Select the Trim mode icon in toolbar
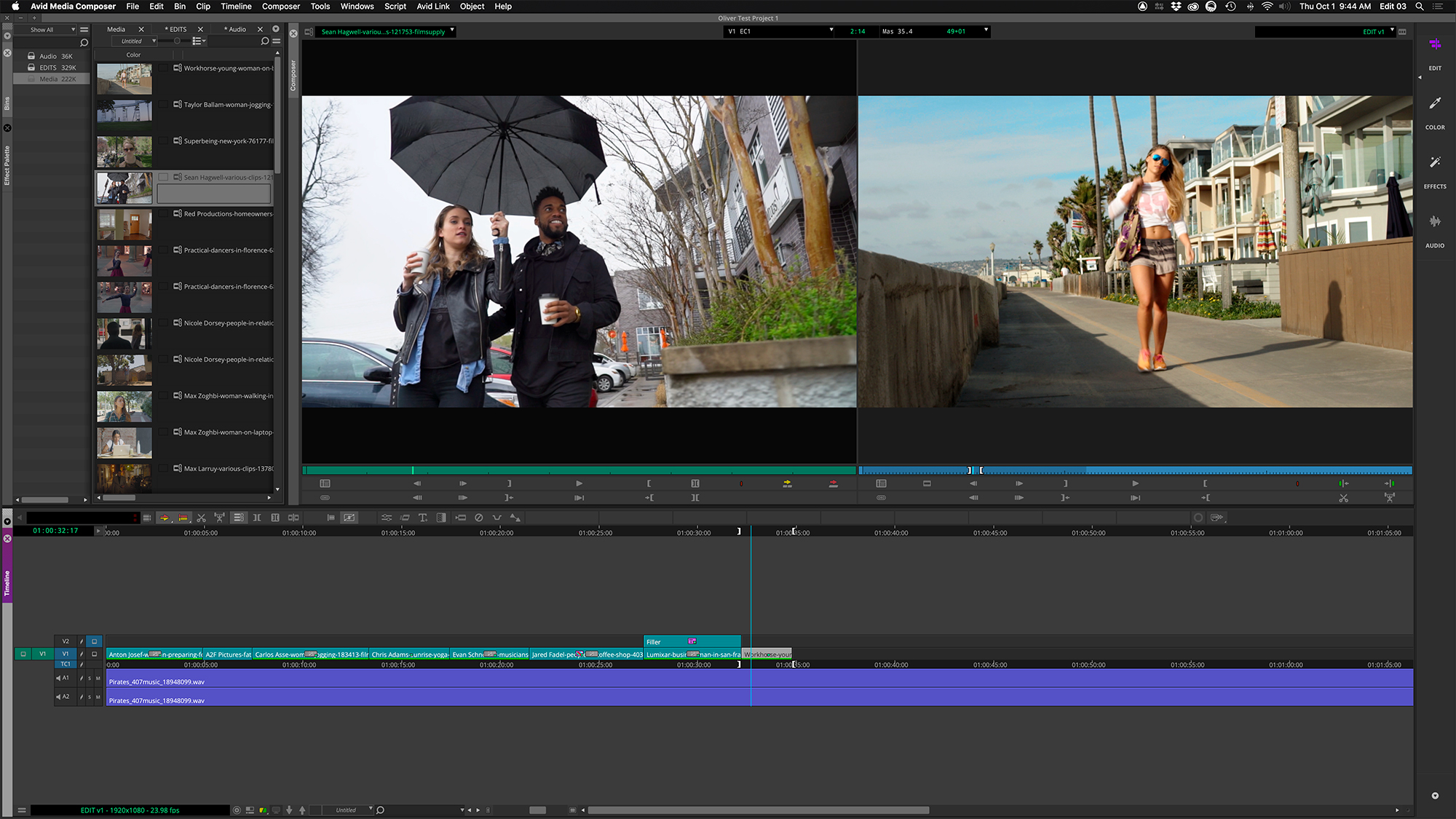 point(257,518)
